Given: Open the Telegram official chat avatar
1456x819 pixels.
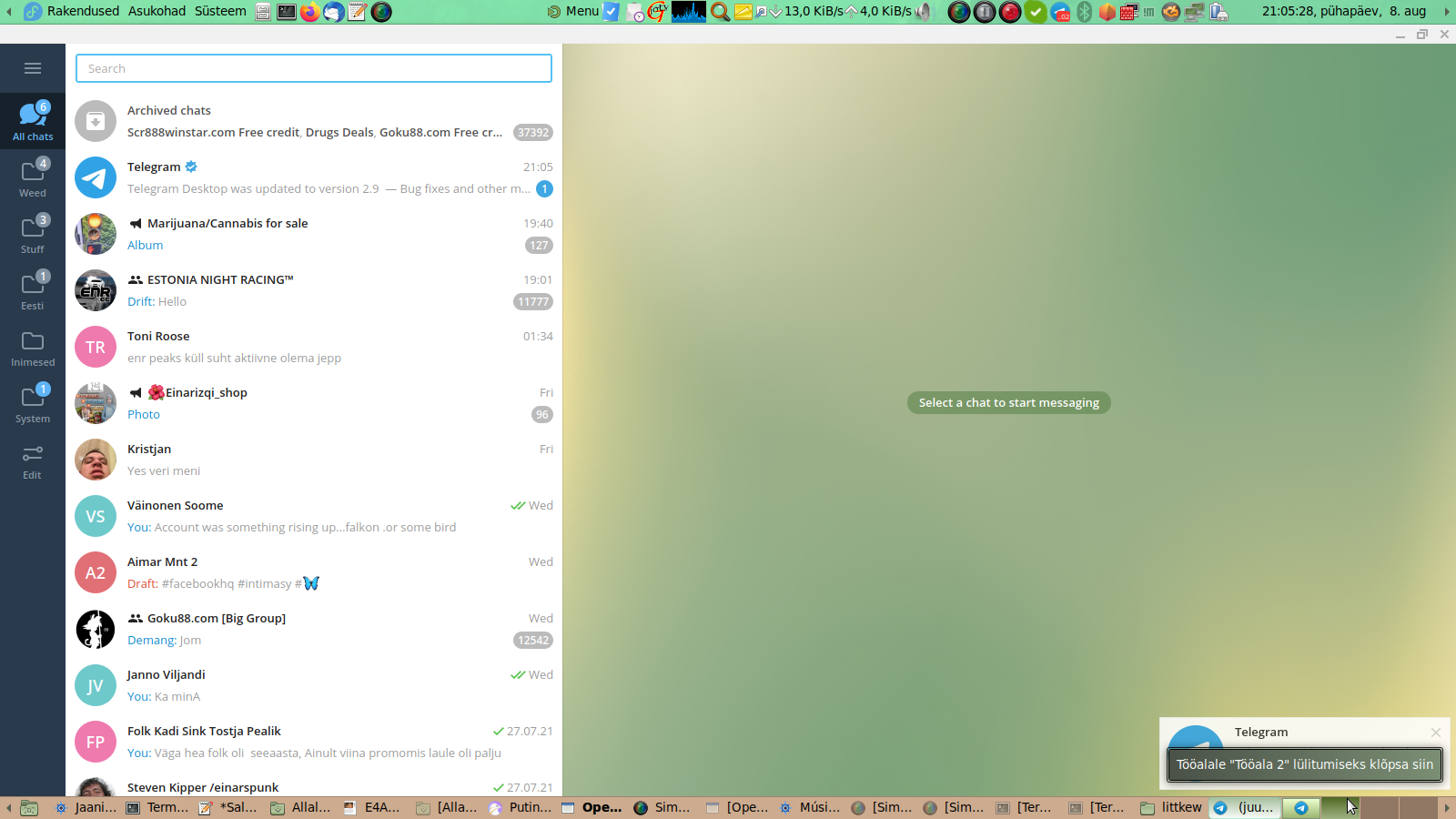Looking at the screenshot, I should click(96, 177).
